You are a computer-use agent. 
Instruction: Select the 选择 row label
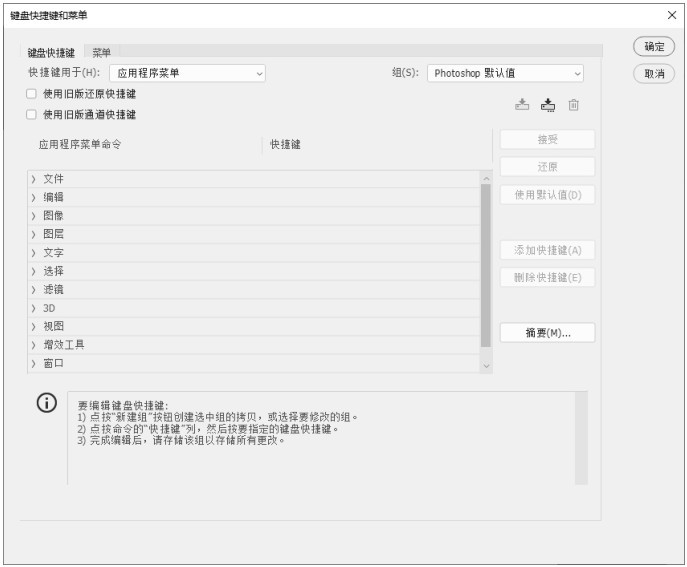tap(53, 271)
